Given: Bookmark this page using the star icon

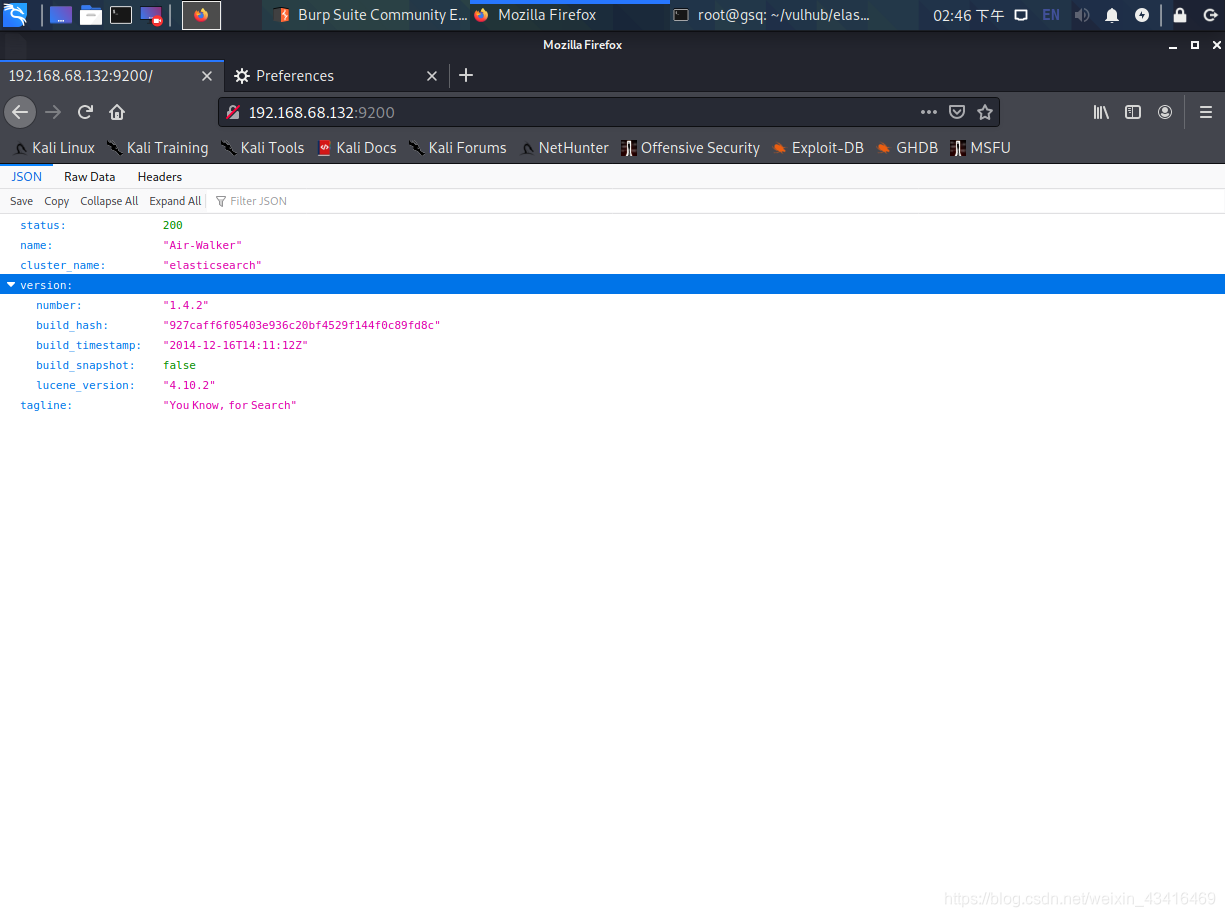Looking at the screenshot, I should (x=985, y=111).
